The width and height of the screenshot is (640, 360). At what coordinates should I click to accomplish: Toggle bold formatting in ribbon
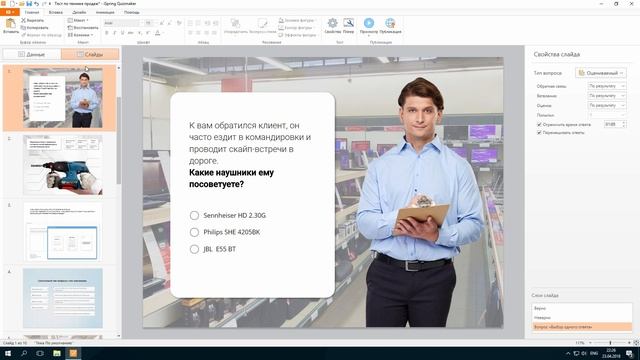[107, 33]
